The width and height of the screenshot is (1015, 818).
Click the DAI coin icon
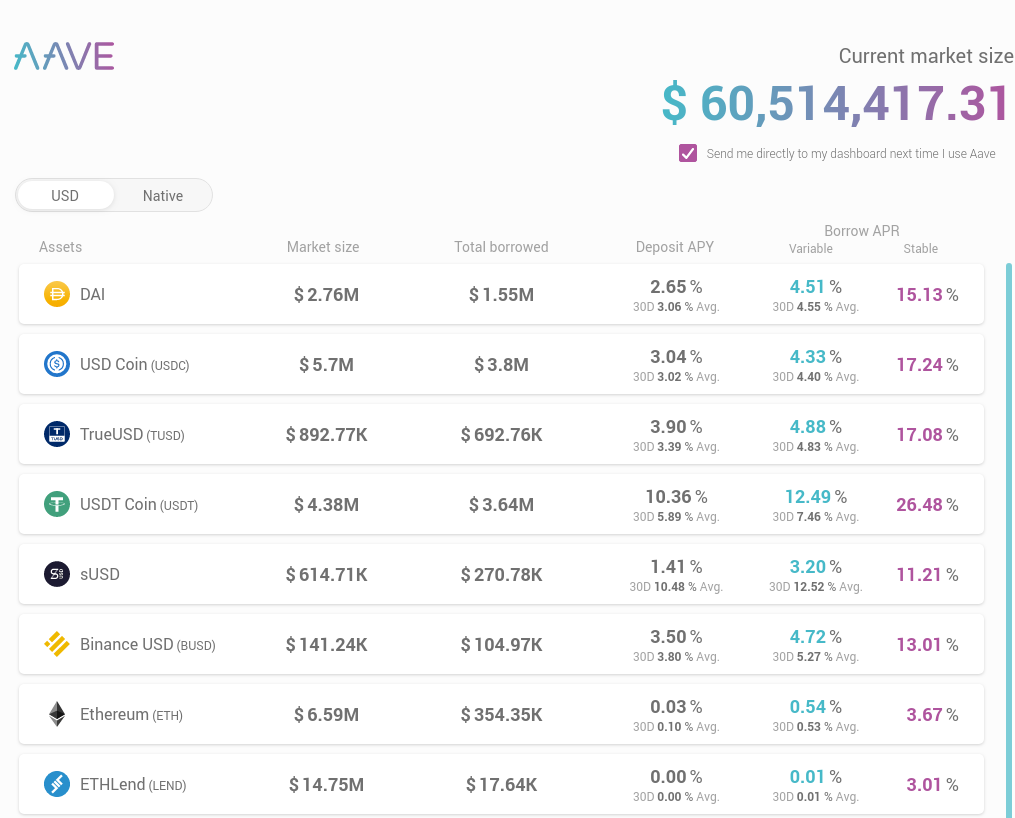coord(57,294)
